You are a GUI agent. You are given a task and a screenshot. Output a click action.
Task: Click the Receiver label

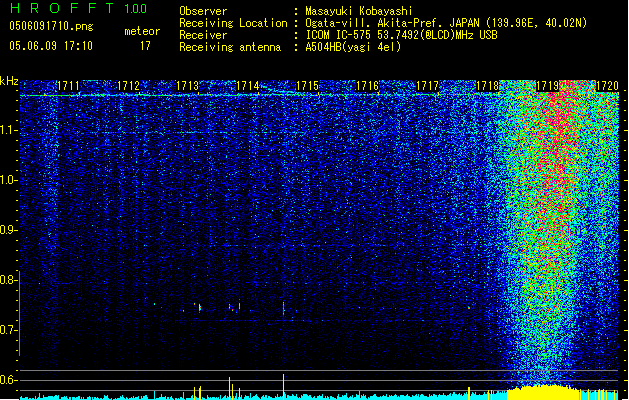click(203, 35)
